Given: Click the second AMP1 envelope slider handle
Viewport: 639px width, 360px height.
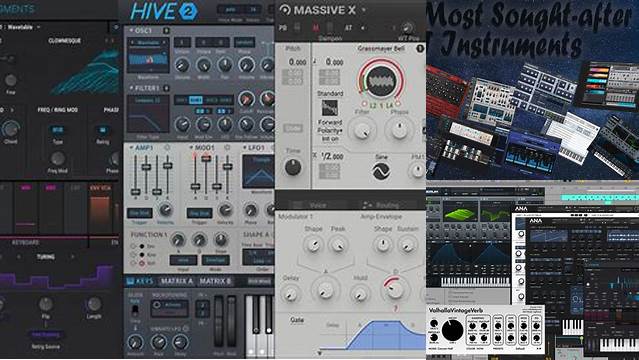Looking at the screenshot, I should tap(146, 167).
